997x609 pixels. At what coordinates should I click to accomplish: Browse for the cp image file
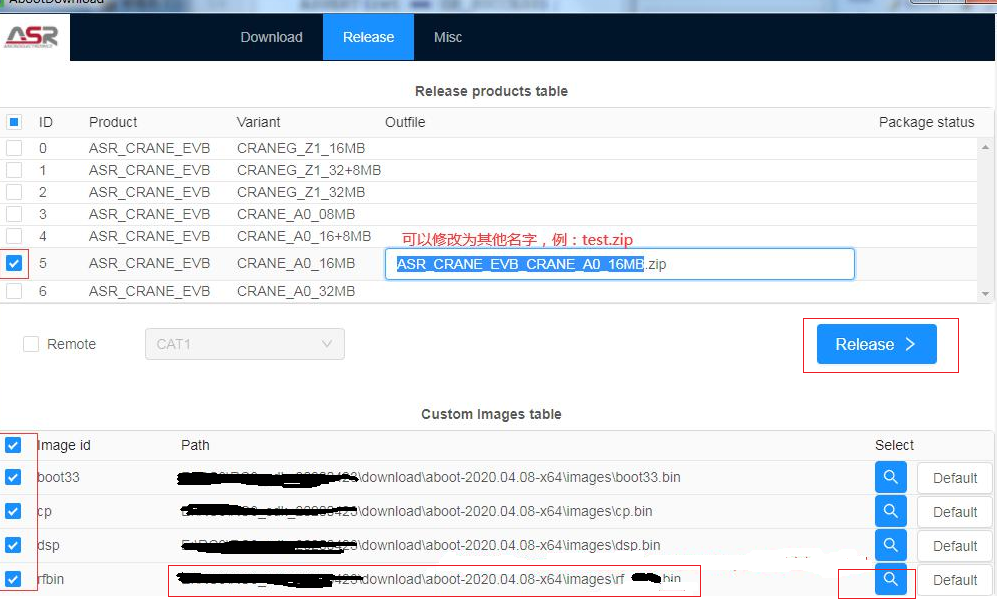(x=890, y=511)
